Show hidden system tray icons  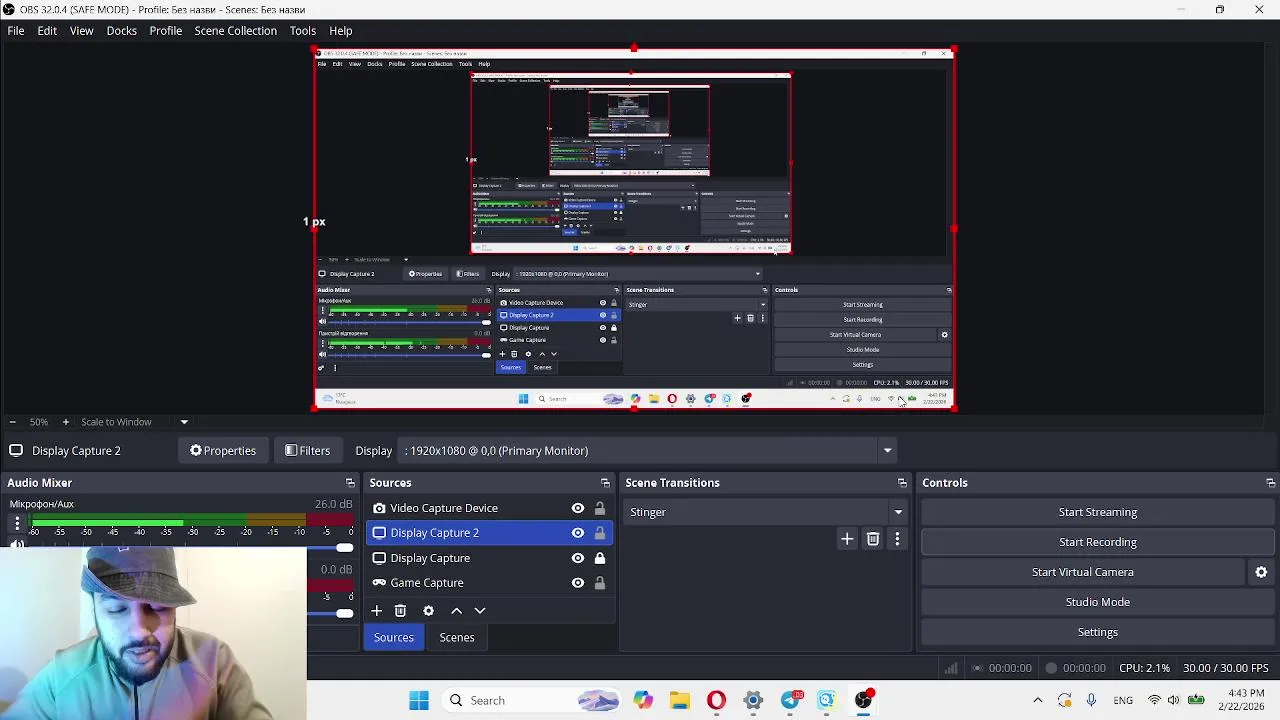(x=1038, y=700)
